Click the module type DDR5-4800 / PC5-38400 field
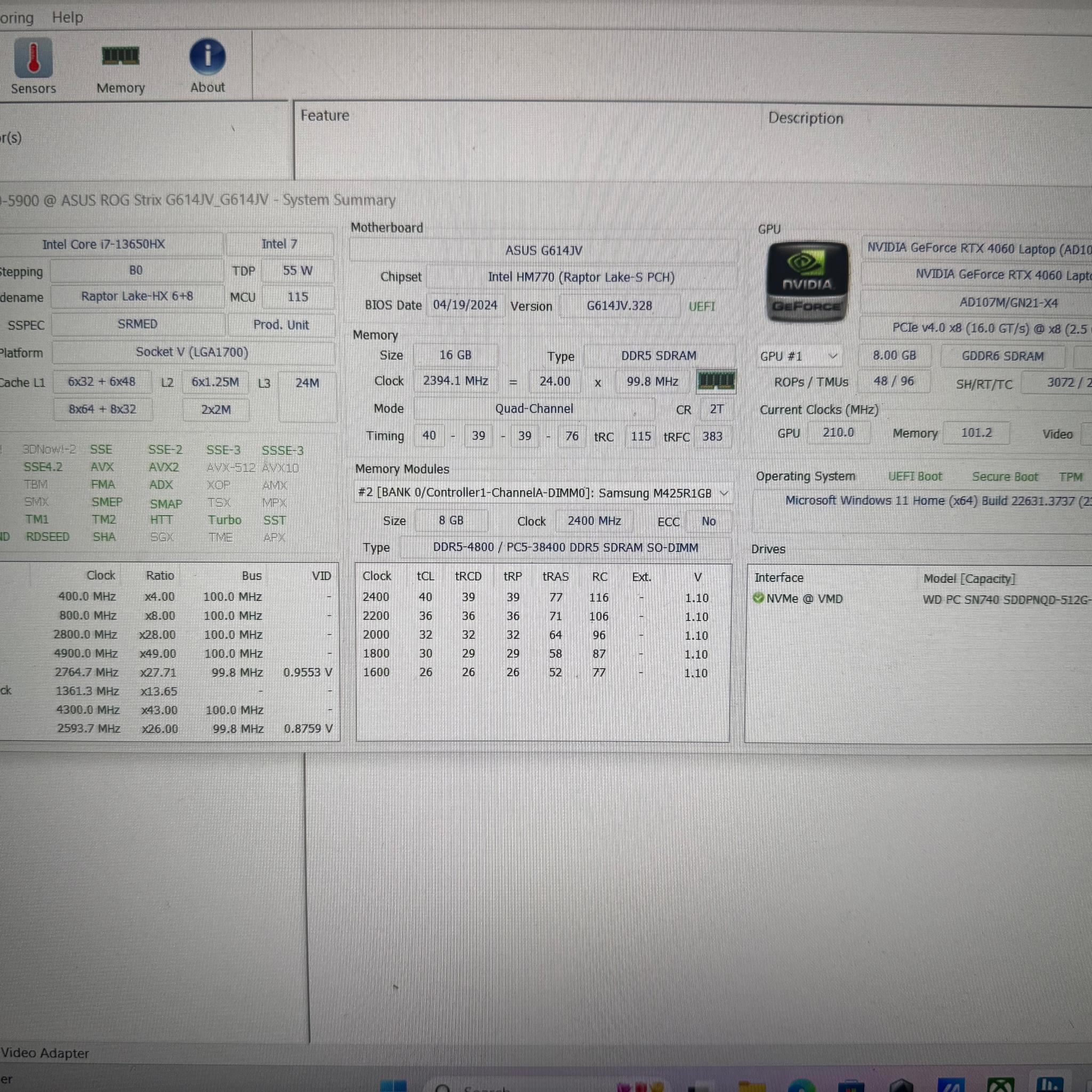The width and height of the screenshot is (1092, 1092). 565,548
